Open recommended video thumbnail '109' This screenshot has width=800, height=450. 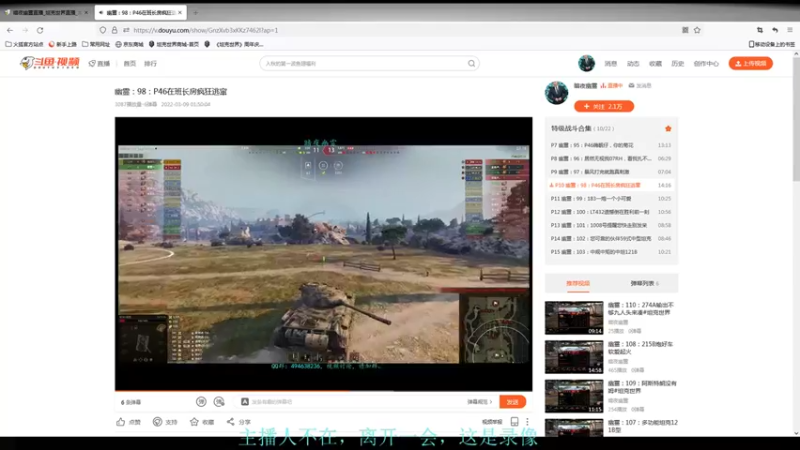coord(574,396)
